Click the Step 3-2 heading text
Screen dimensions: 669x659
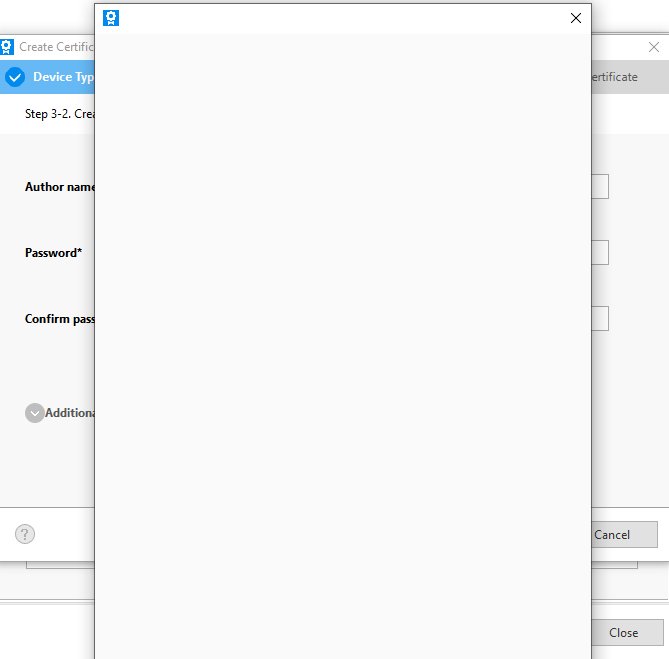[x=60, y=114]
